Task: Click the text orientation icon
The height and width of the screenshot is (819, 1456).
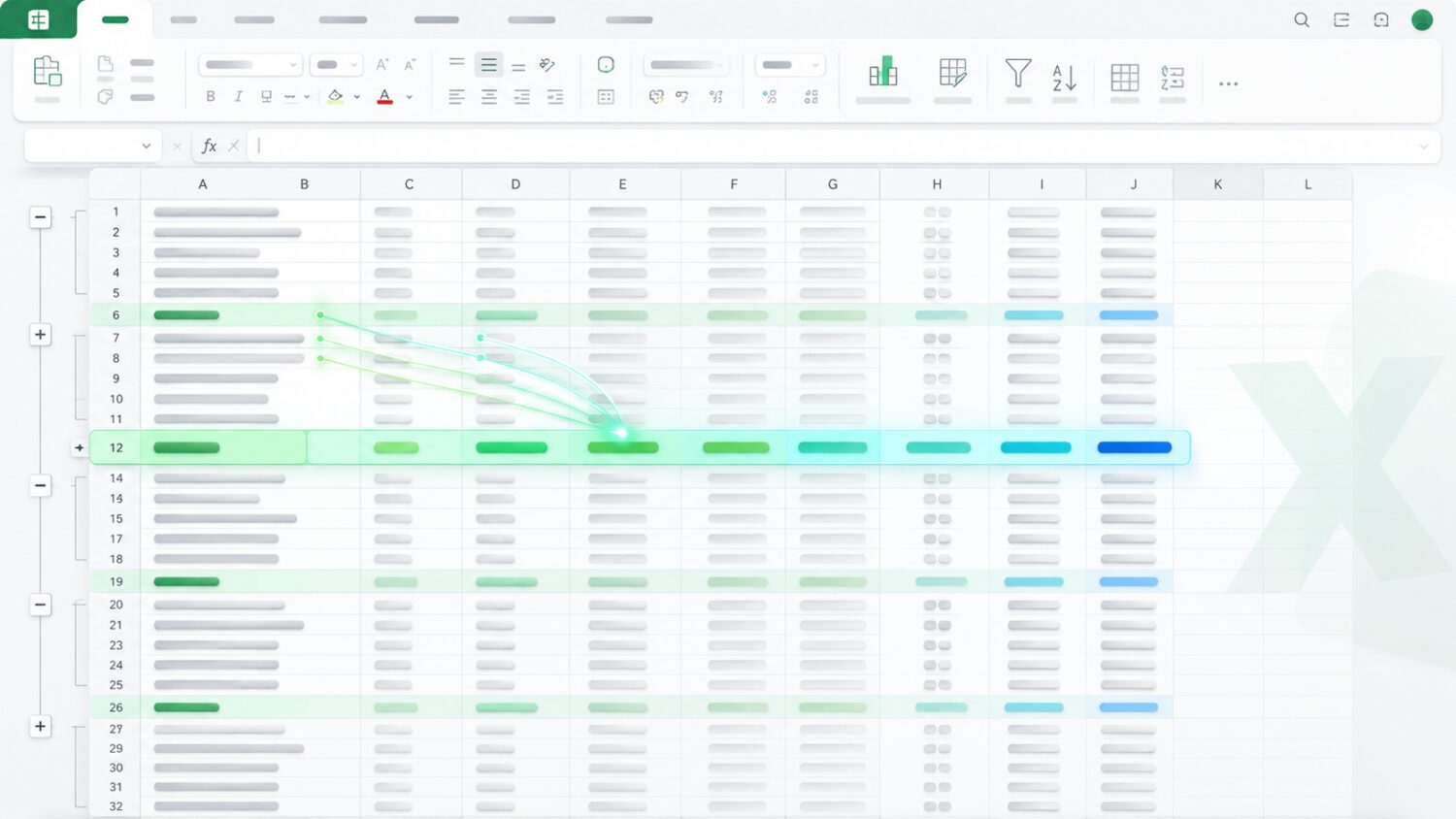Action: [x=547, y=64]
